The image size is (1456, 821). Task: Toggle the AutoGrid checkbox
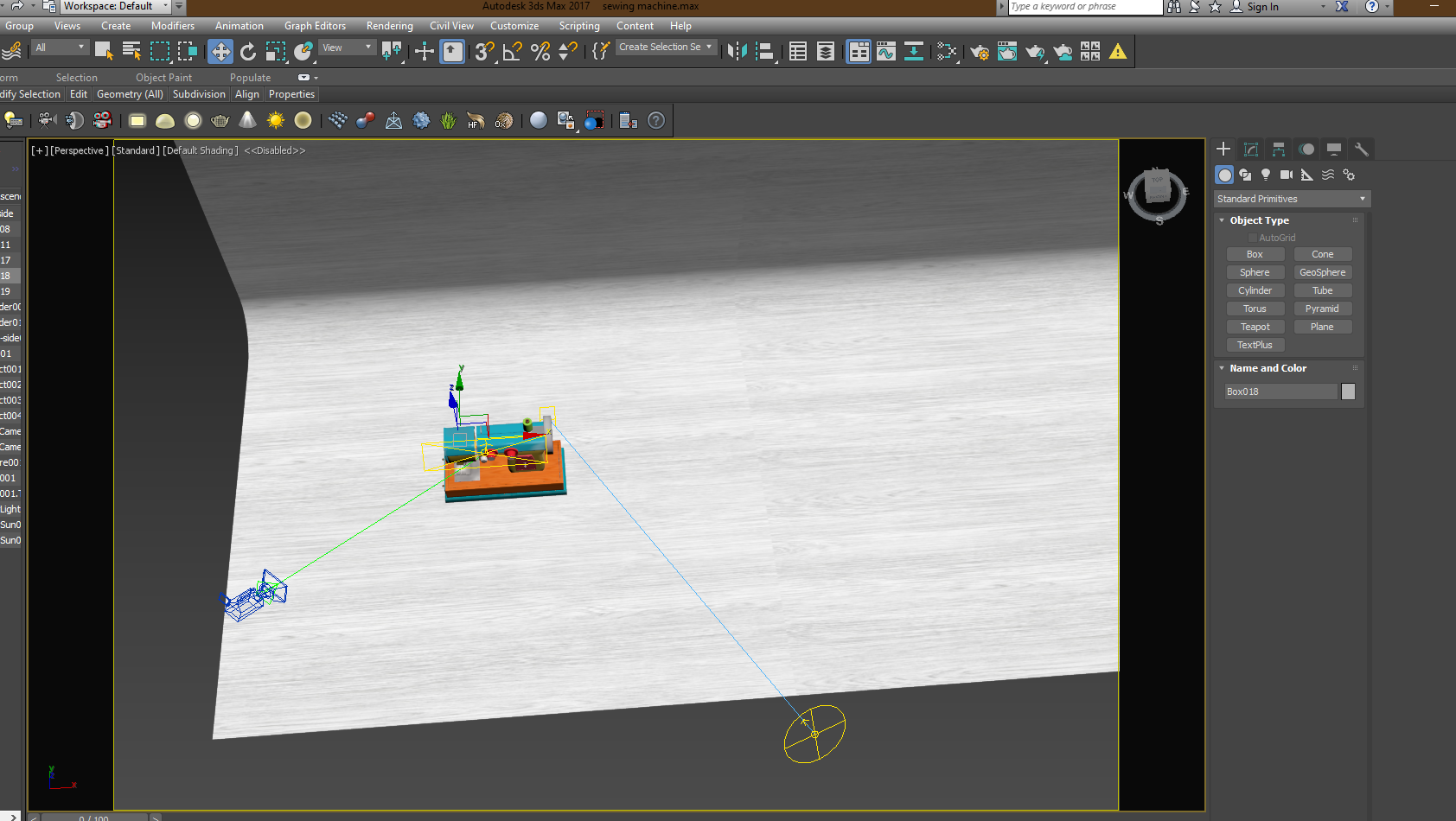[x=1252, y=238]
